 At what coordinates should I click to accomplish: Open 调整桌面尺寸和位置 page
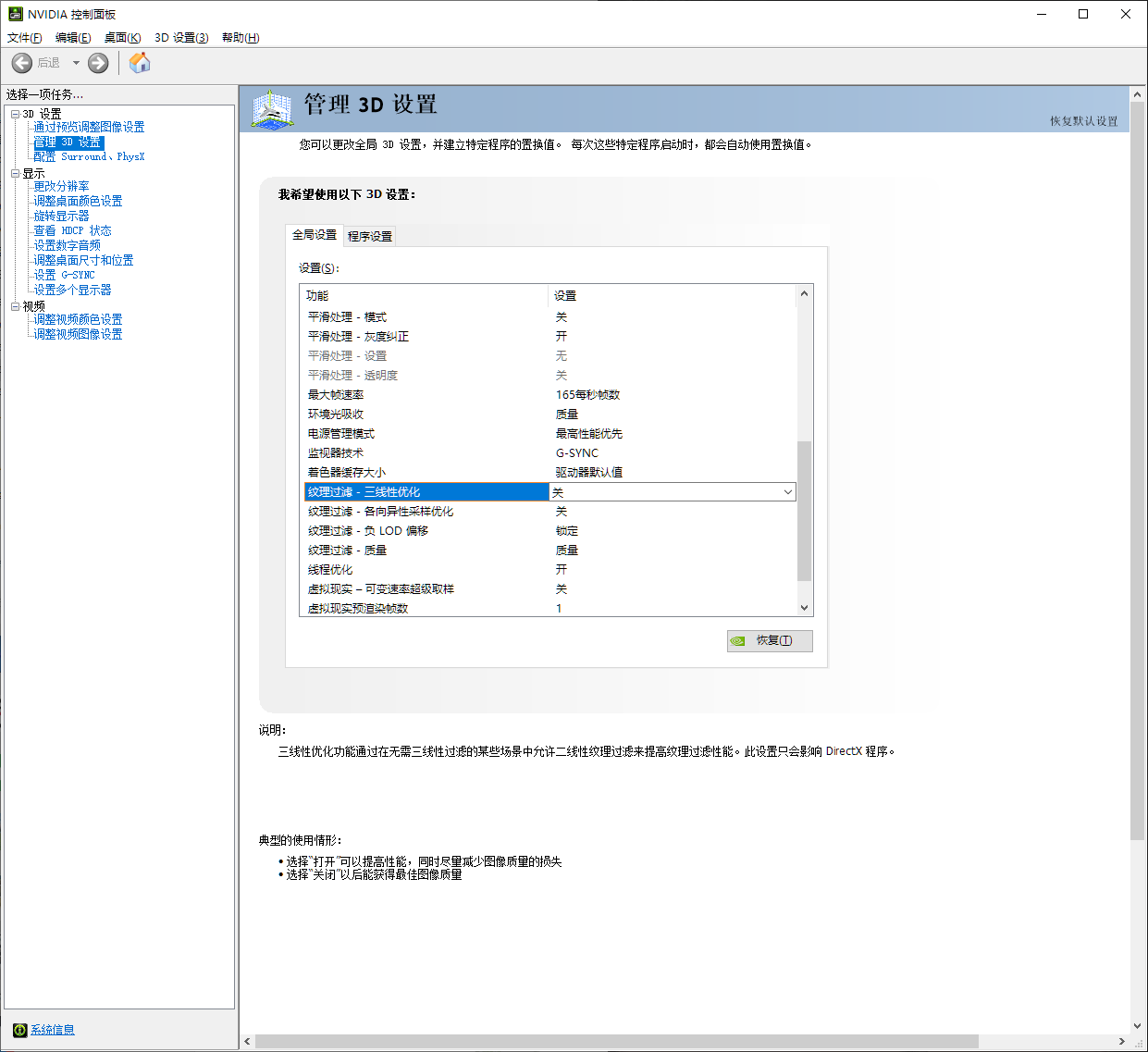(84, 261)
